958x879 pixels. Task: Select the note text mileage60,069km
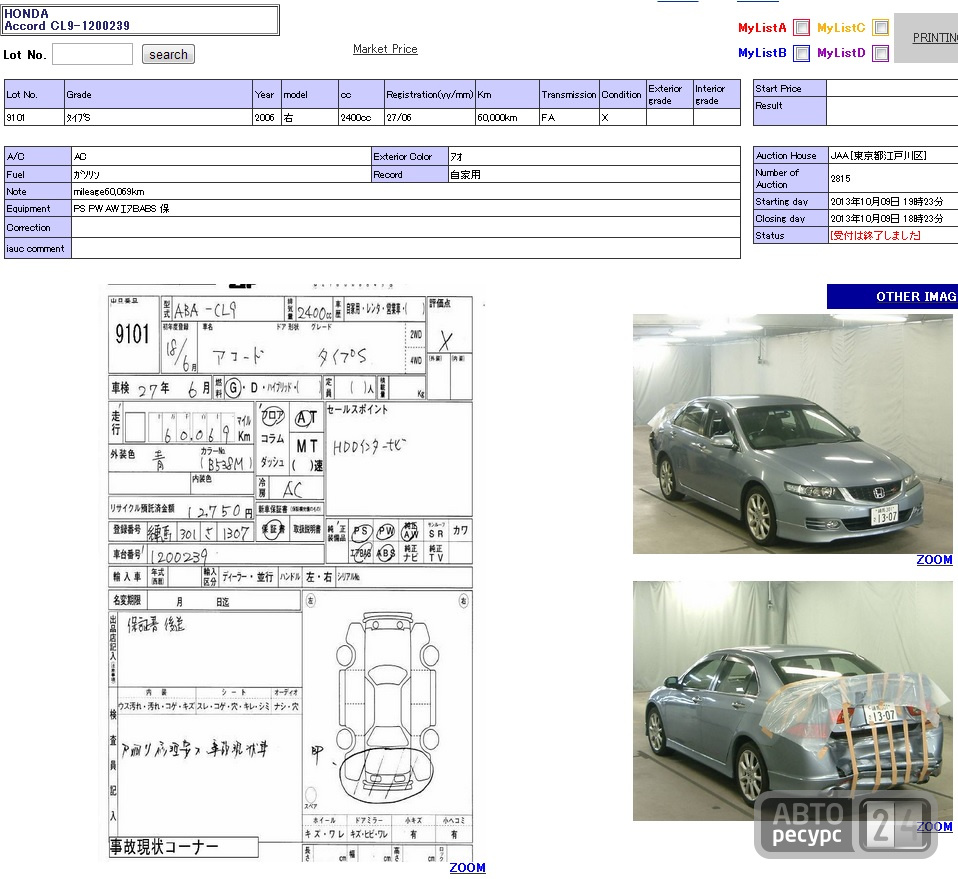(109, 192)
